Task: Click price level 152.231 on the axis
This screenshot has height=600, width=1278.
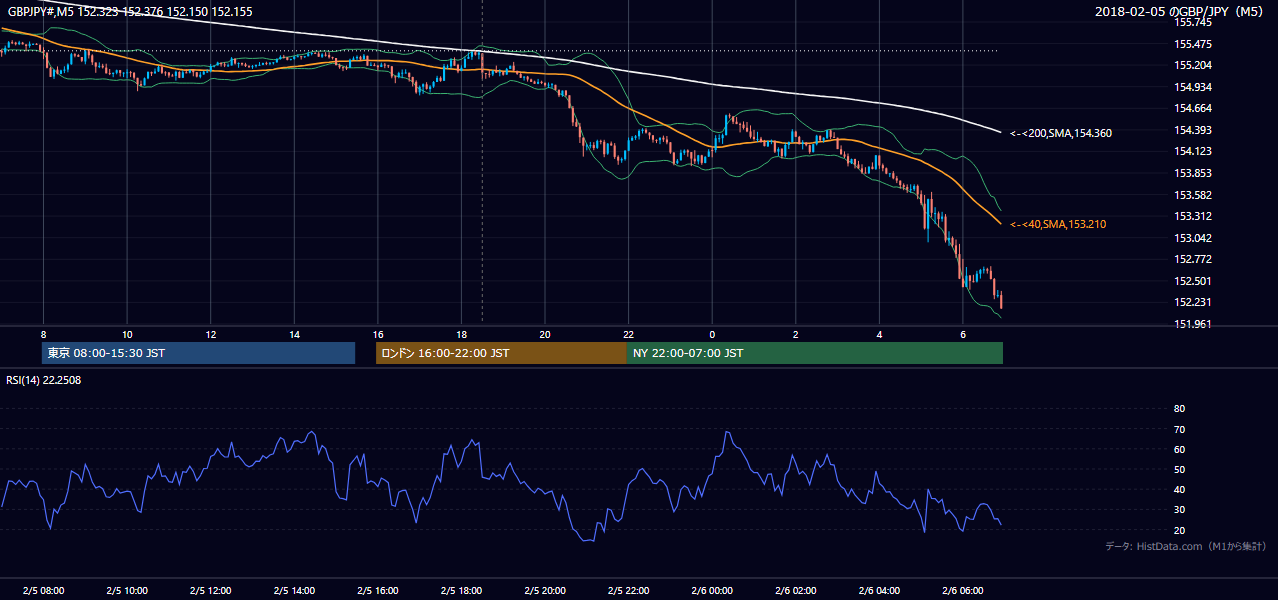Action: (x=1192, y=302)
